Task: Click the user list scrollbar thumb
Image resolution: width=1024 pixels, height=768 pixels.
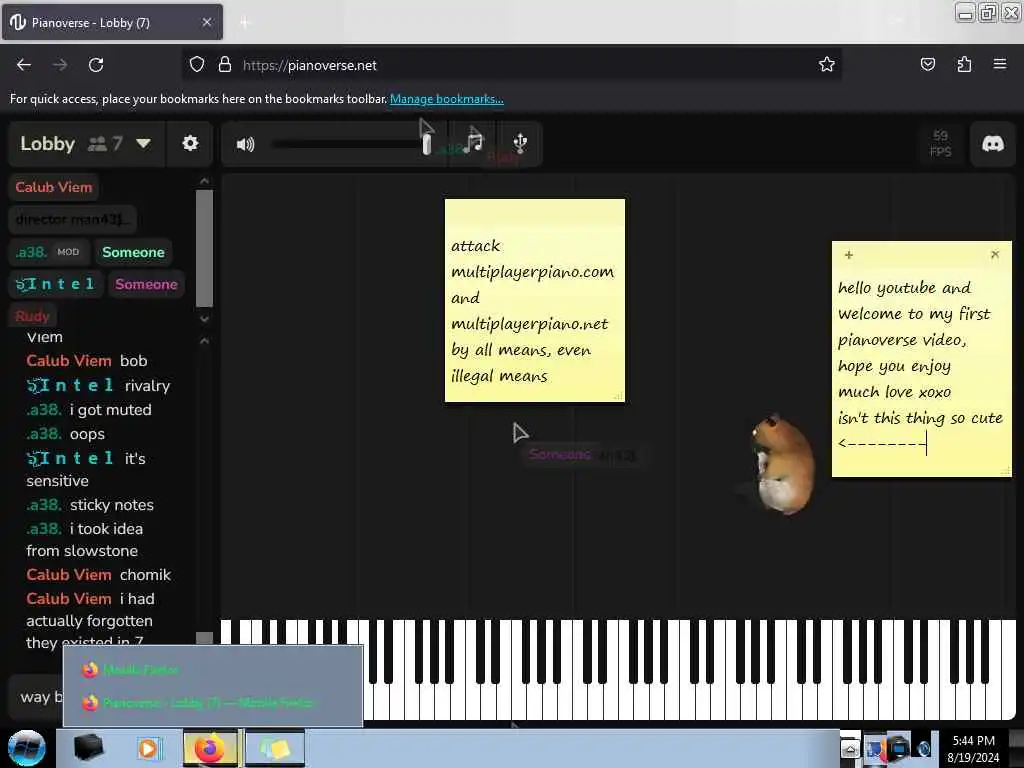Action: [204, 248]
